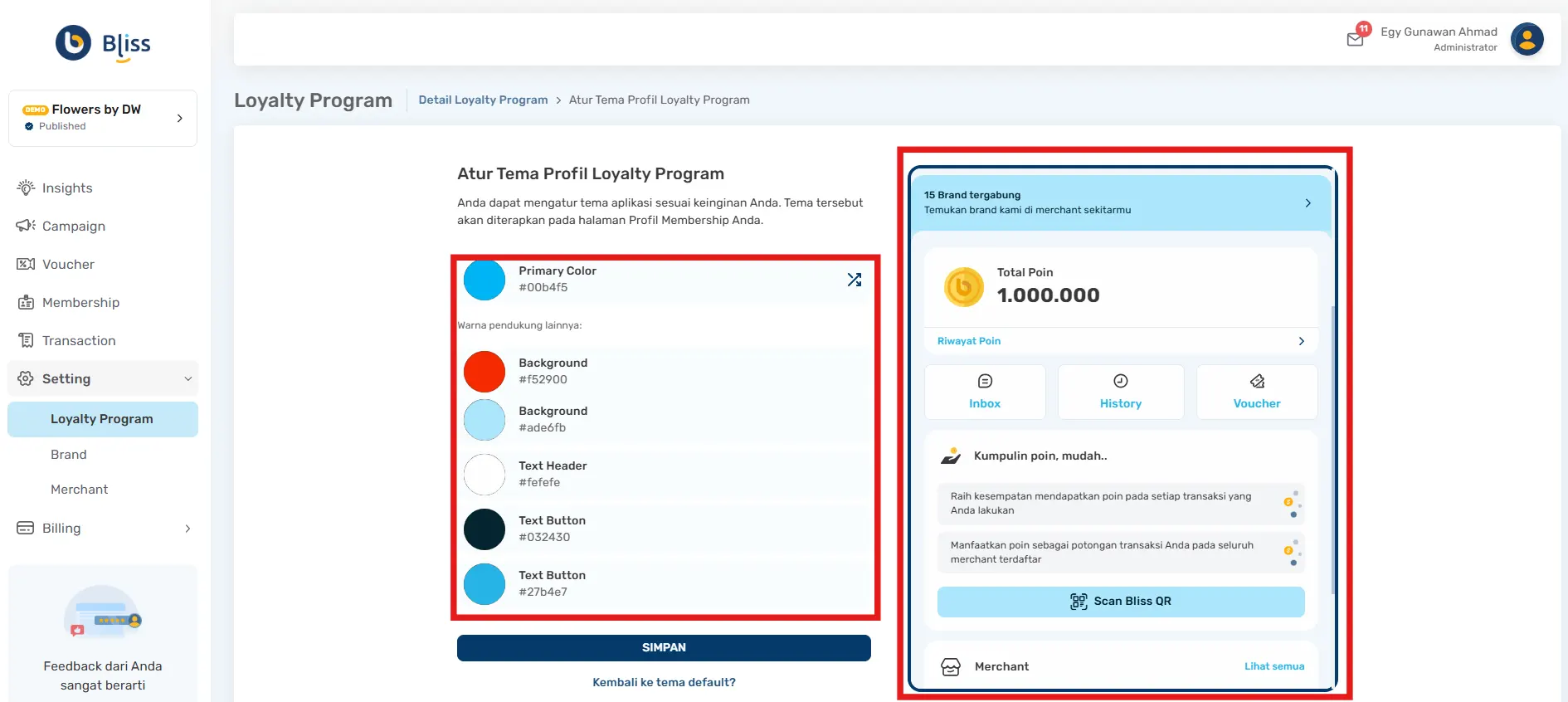Pick the red Background #f52900 swatch
This screenshot has height=702, width=1568.
click(x=485, y=372)
